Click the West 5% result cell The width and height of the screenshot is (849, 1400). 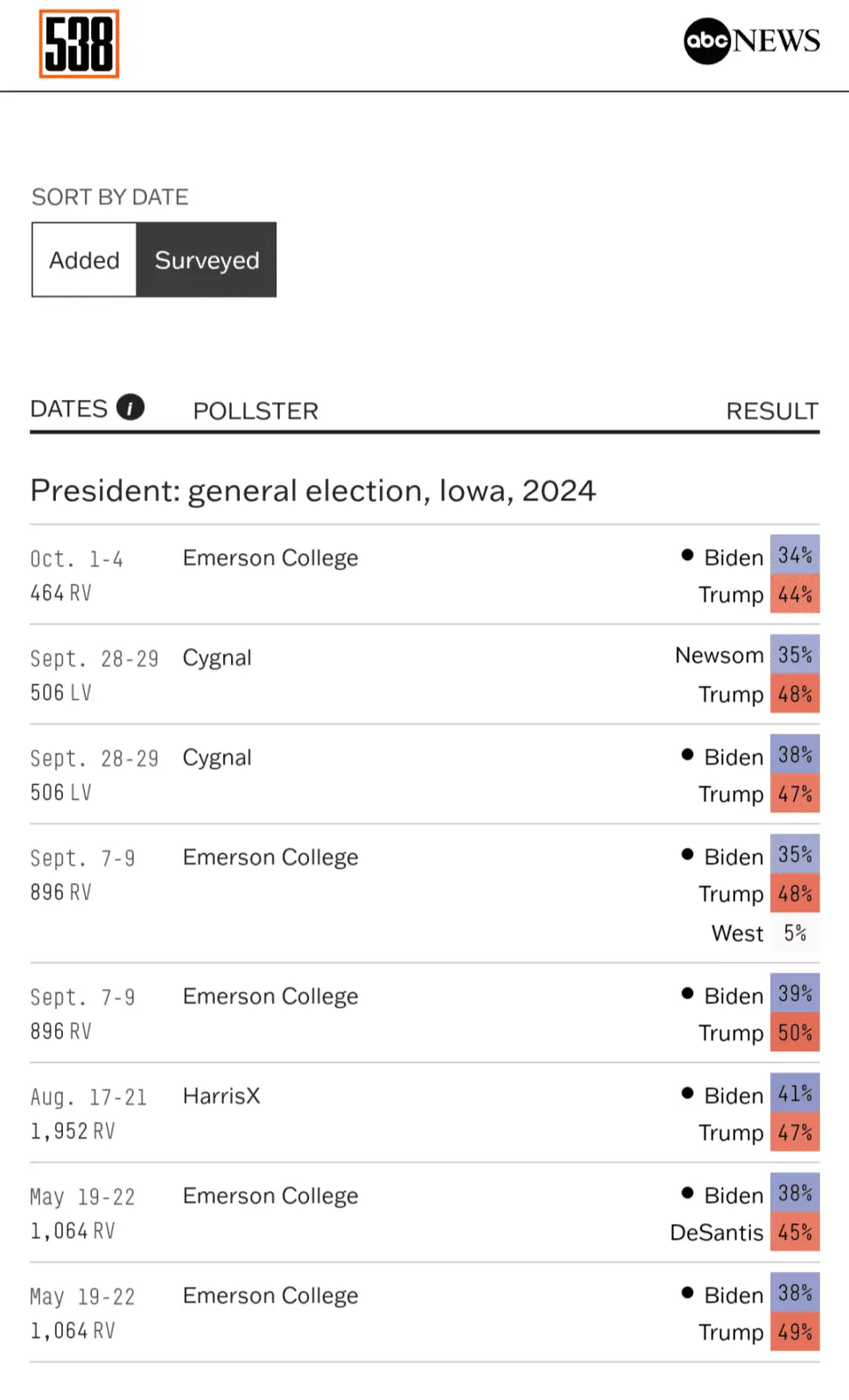tap(795, 933)
